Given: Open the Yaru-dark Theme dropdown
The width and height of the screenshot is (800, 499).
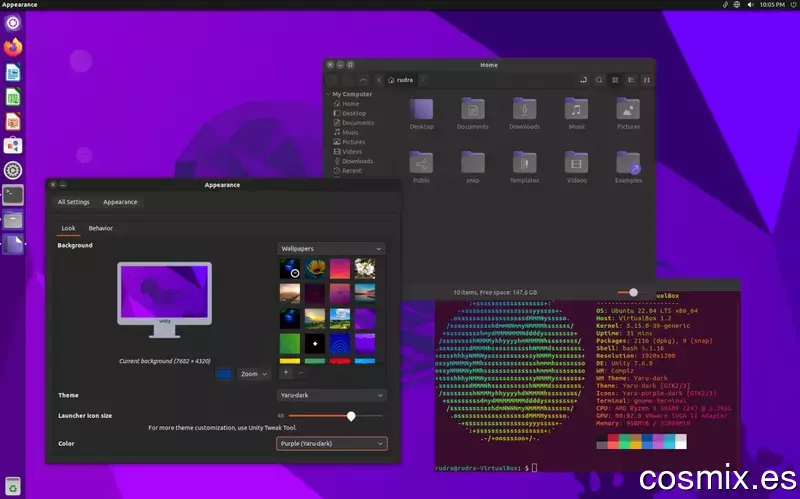Looking at the screenshot, I should tap(332, 395).
